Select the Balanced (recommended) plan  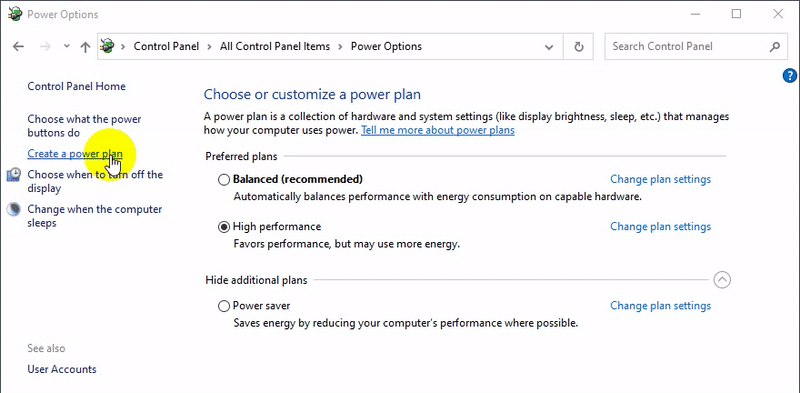tap(223, 180)
